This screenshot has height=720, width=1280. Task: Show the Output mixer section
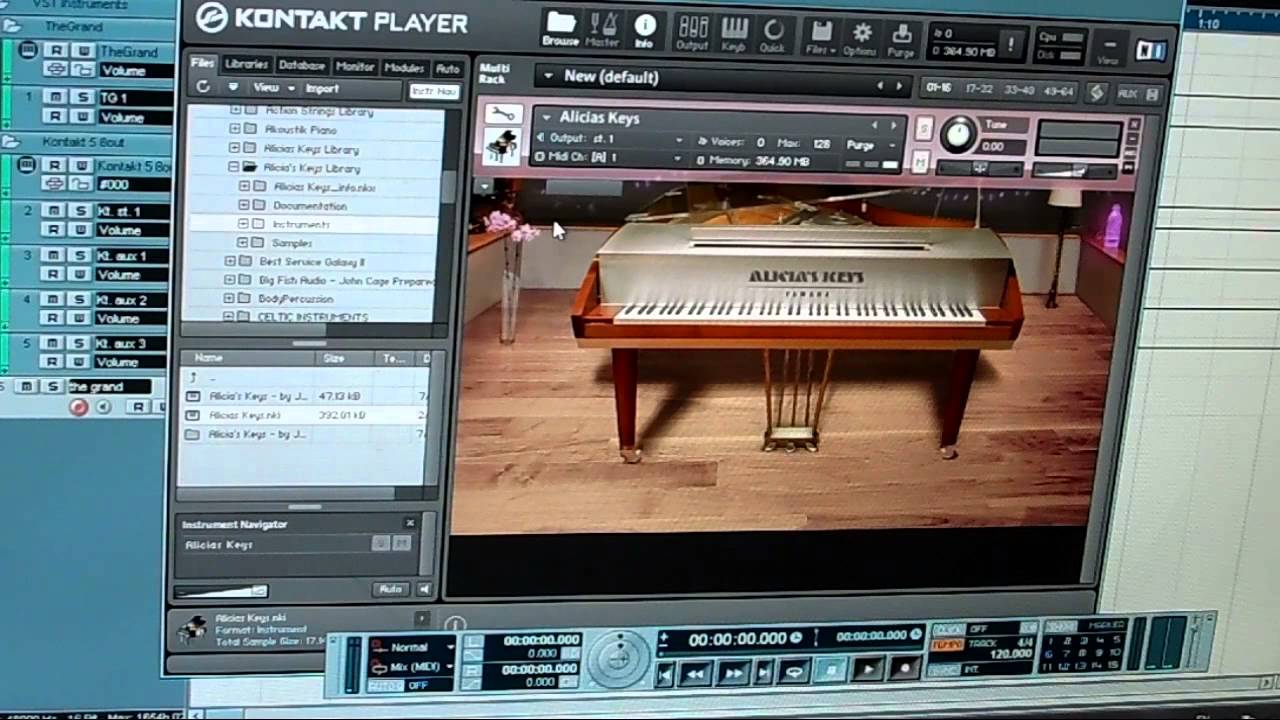[692, 32]
